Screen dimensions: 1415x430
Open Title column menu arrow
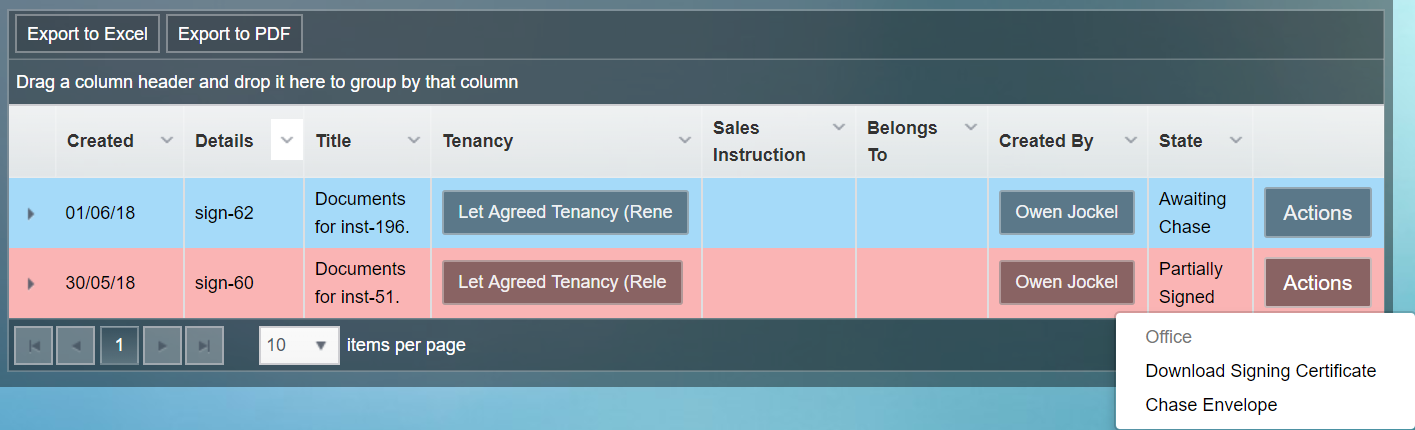point(414,140)
